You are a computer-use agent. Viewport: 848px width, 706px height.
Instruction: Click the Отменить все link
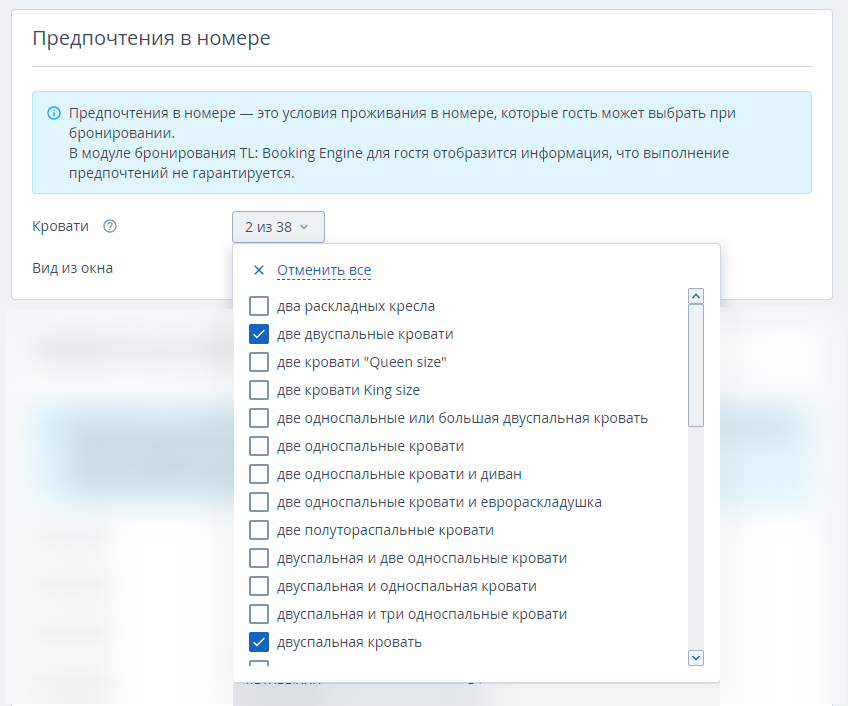[324, 270]
